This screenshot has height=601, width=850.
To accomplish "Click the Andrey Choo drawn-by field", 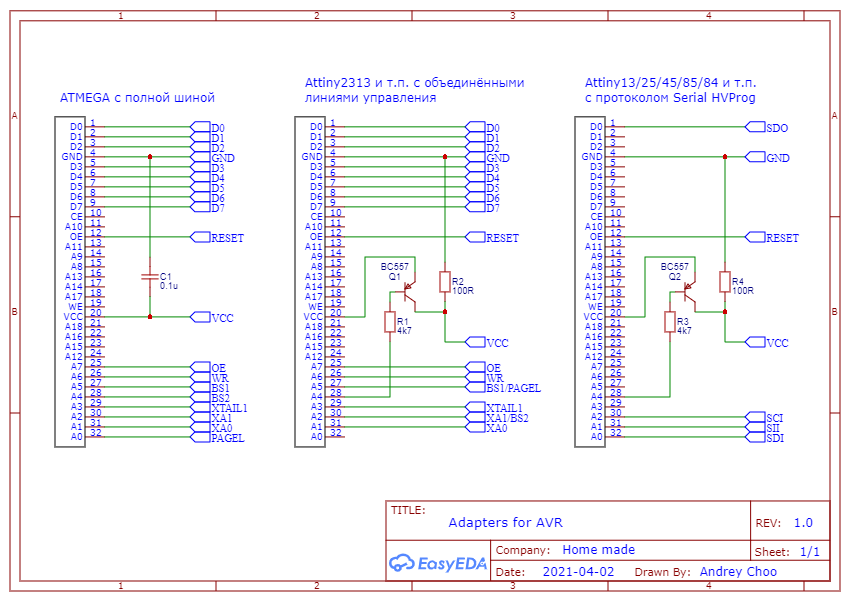I will click(x=738, y=571).
